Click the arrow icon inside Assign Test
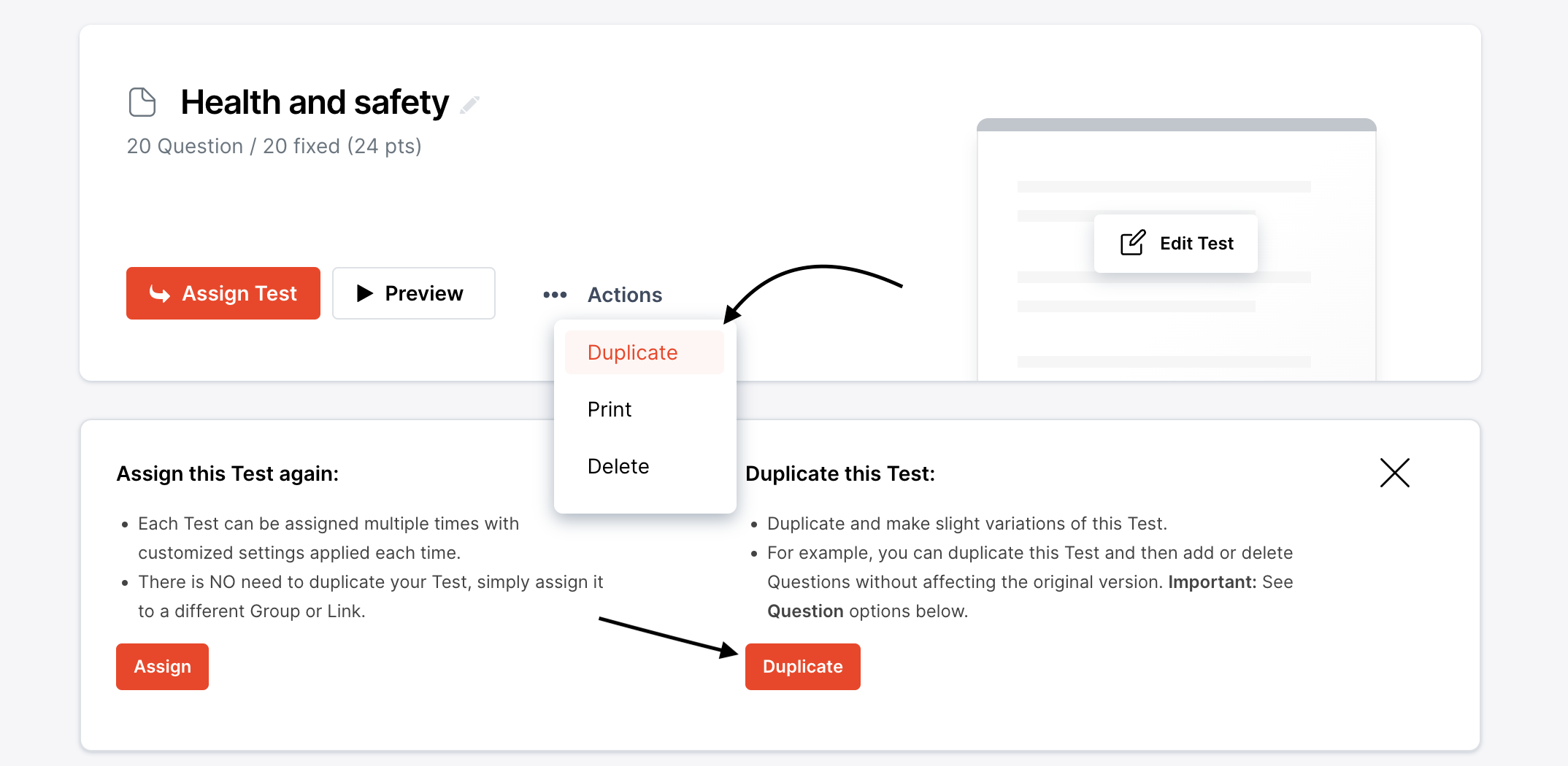Screen dimensions: 1568x766 point(160,293)
